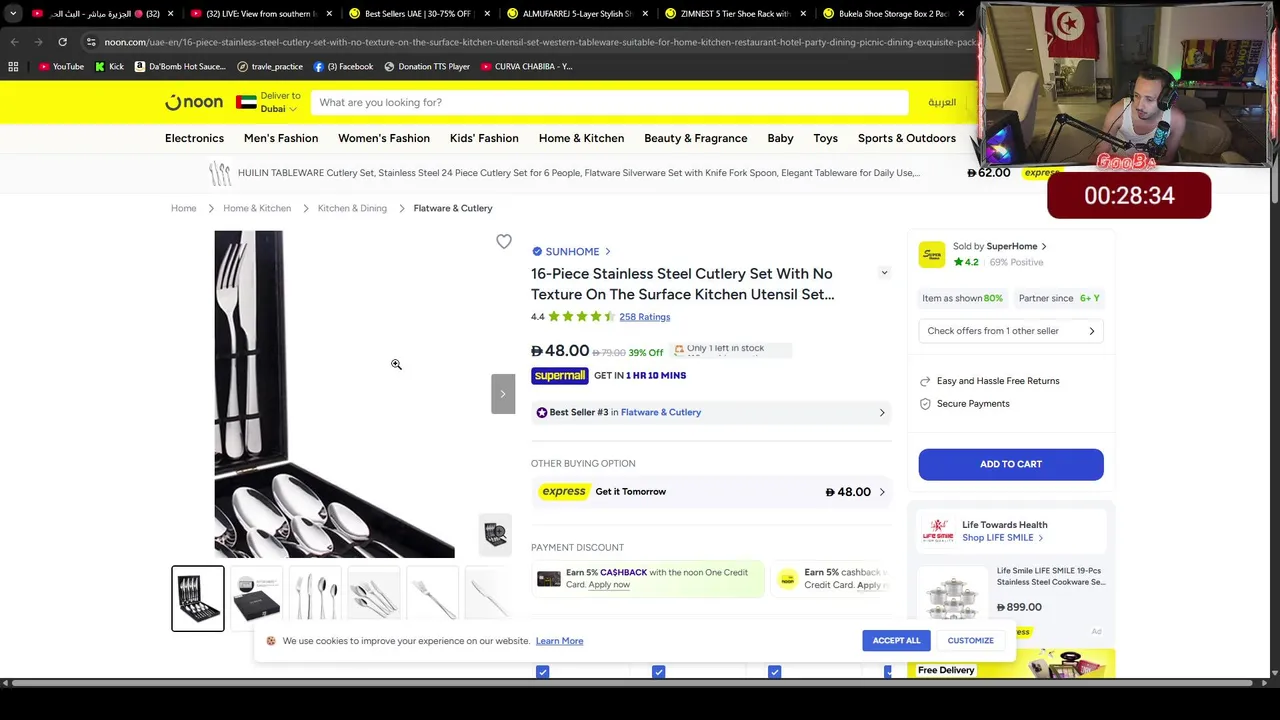
Task: Open Da'Bomb Hot Sauce bookmark
Action: coord(180,66)
